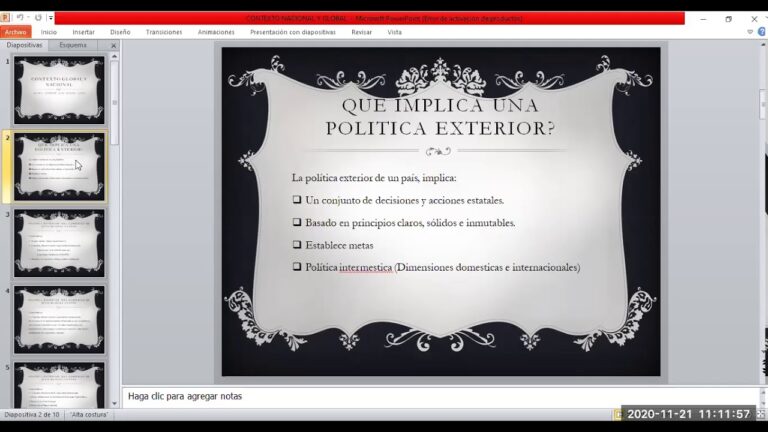Close the PowerPoint window
This screenshot has width=768, height=432.
[x=754, y=19]
